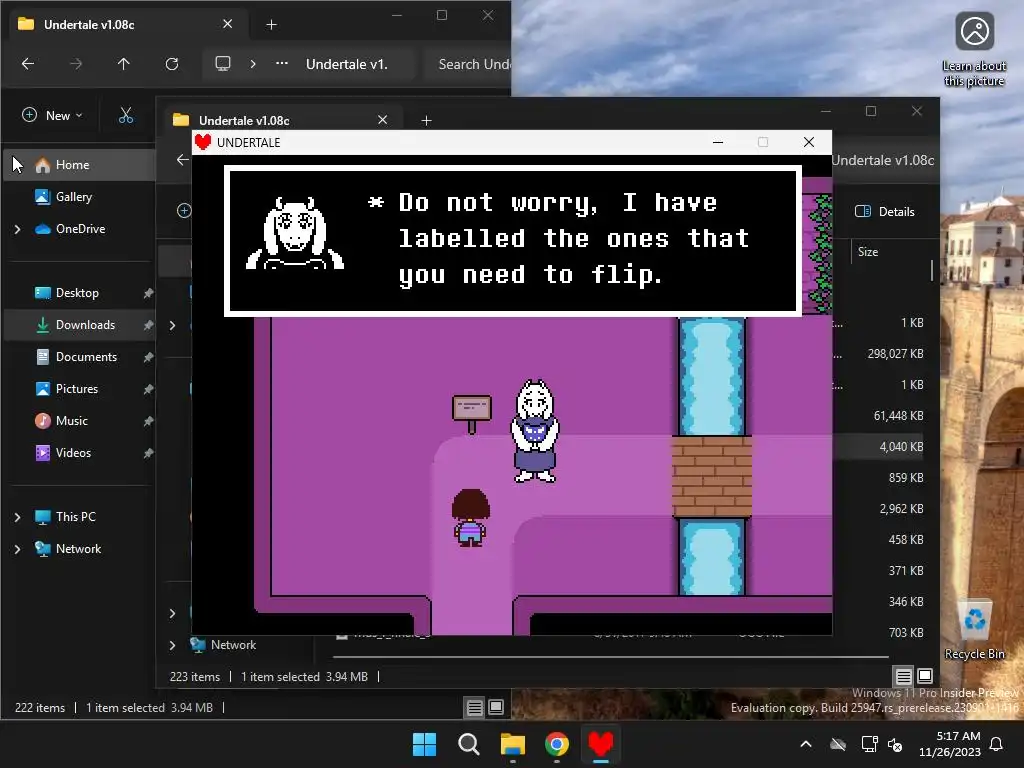Close front Explorer Undertale v1.08c tab
This screenshot has height=768, width=1024.
coord(383,120)
